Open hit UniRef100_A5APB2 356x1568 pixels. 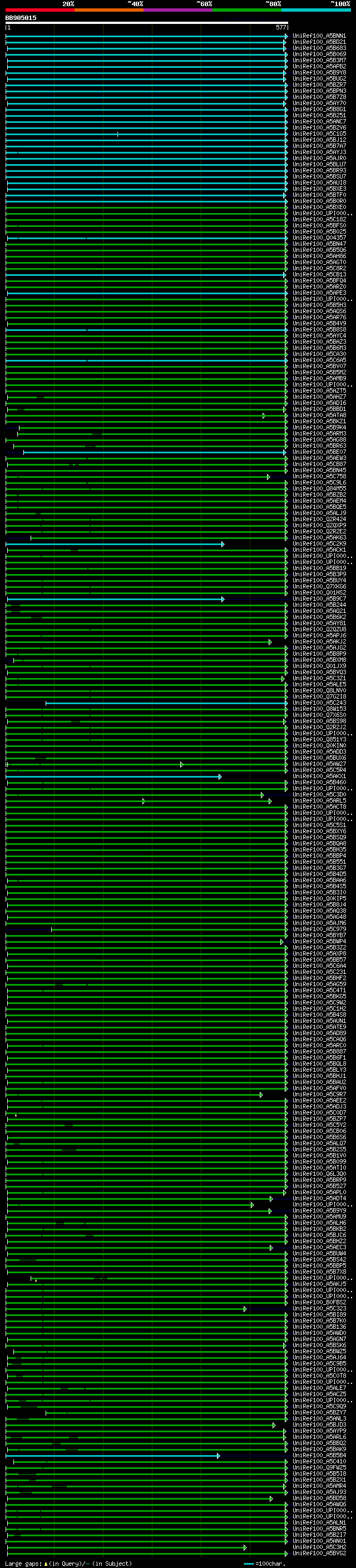tap(319, 66)
